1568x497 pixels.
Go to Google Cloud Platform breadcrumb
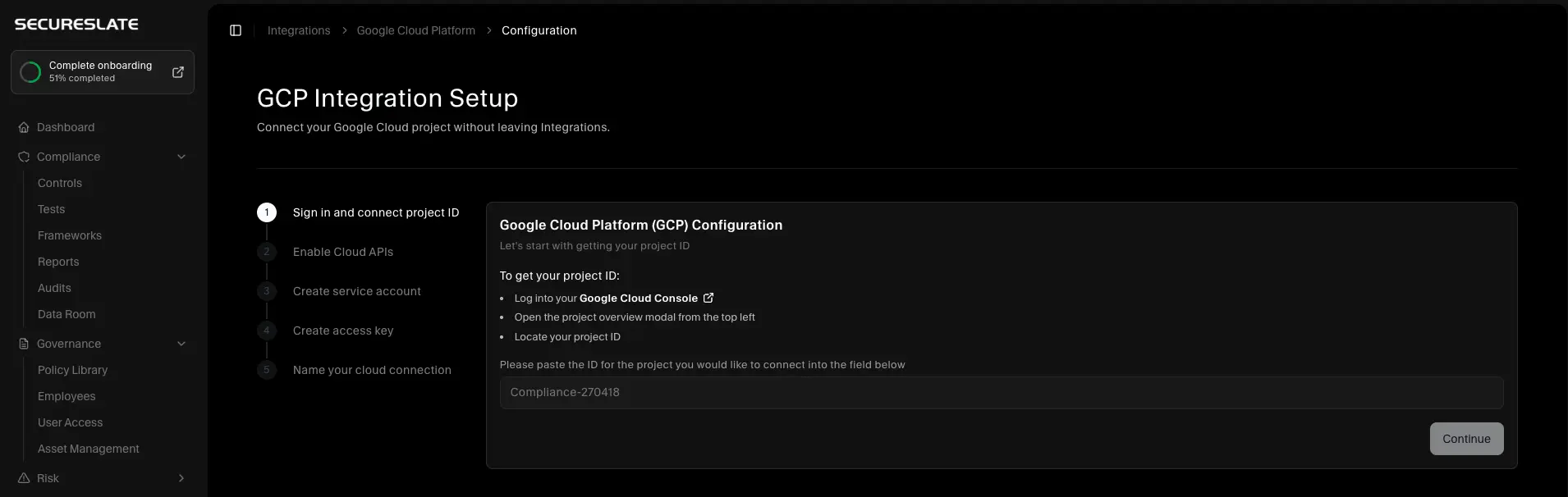tap(415, 30)
